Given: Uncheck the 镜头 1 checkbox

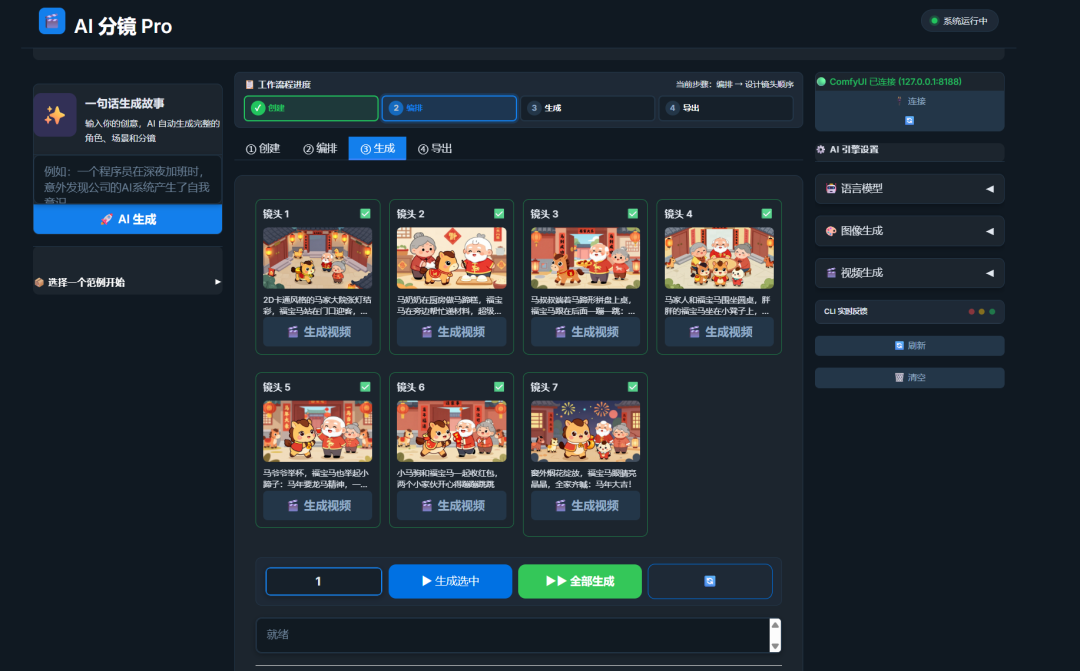Looking at the screenshot, I should 365,213.
